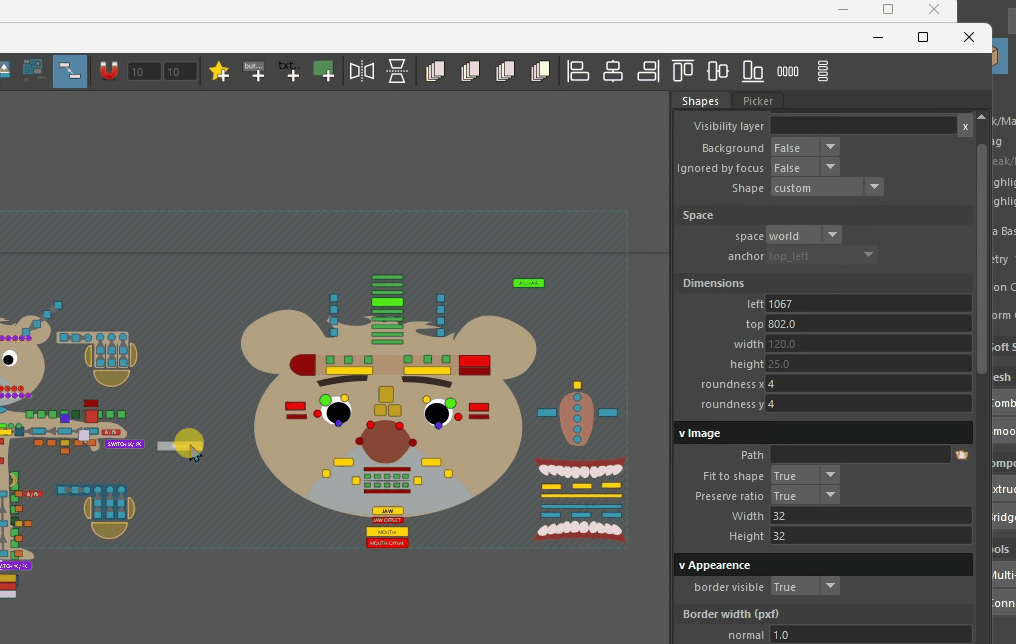Image resolution: width=1016 pixels, height=644 pixels.
Task: Open the Ignored by focus dropdown
Action: point(805,168)
